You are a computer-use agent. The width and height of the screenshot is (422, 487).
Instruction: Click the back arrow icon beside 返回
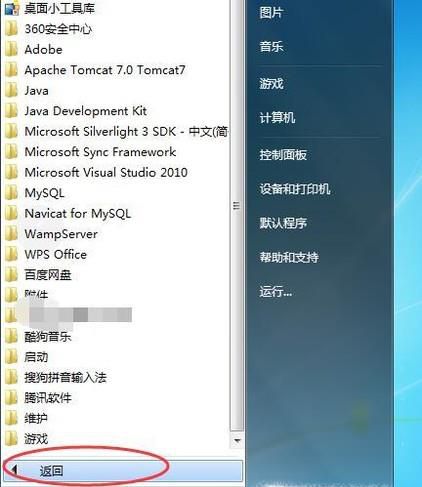tap(14, 470)
